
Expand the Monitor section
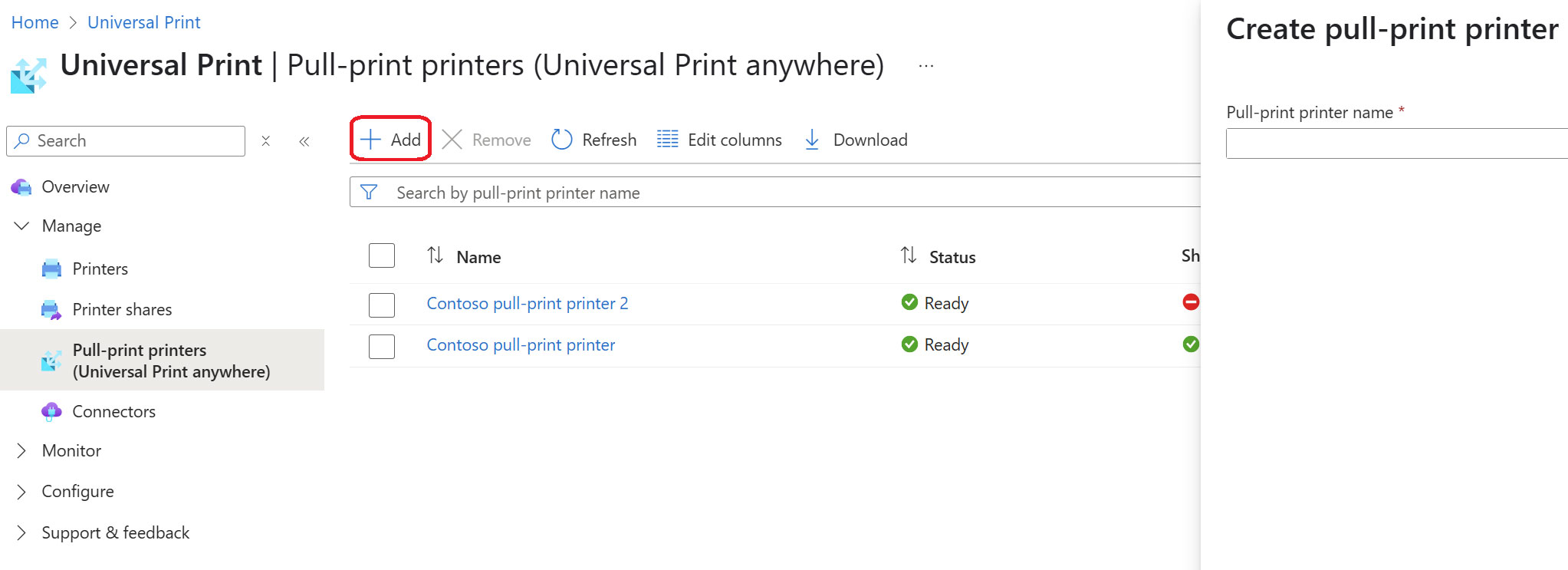pyautogui.click(x=22, y=450)
